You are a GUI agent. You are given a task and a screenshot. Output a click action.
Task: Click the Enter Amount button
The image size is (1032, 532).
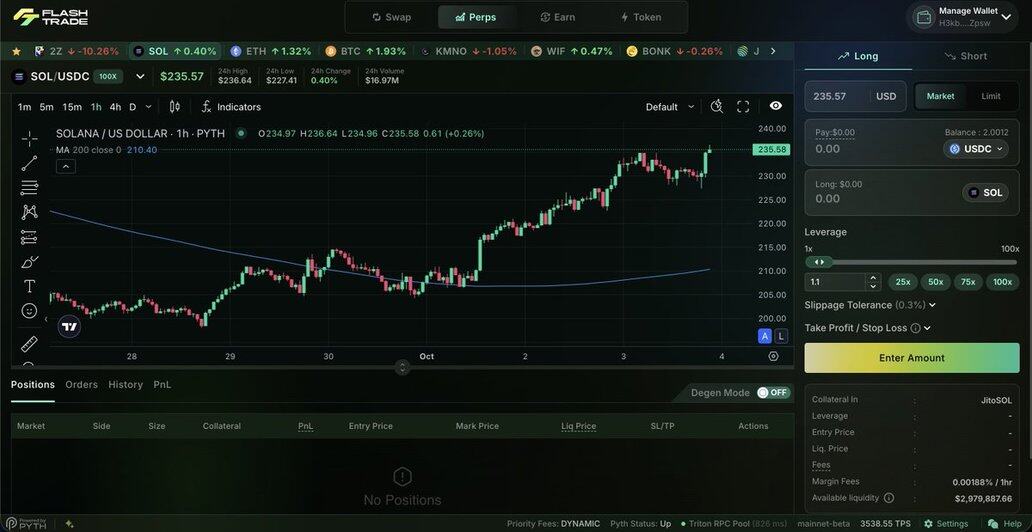[911, 358]
